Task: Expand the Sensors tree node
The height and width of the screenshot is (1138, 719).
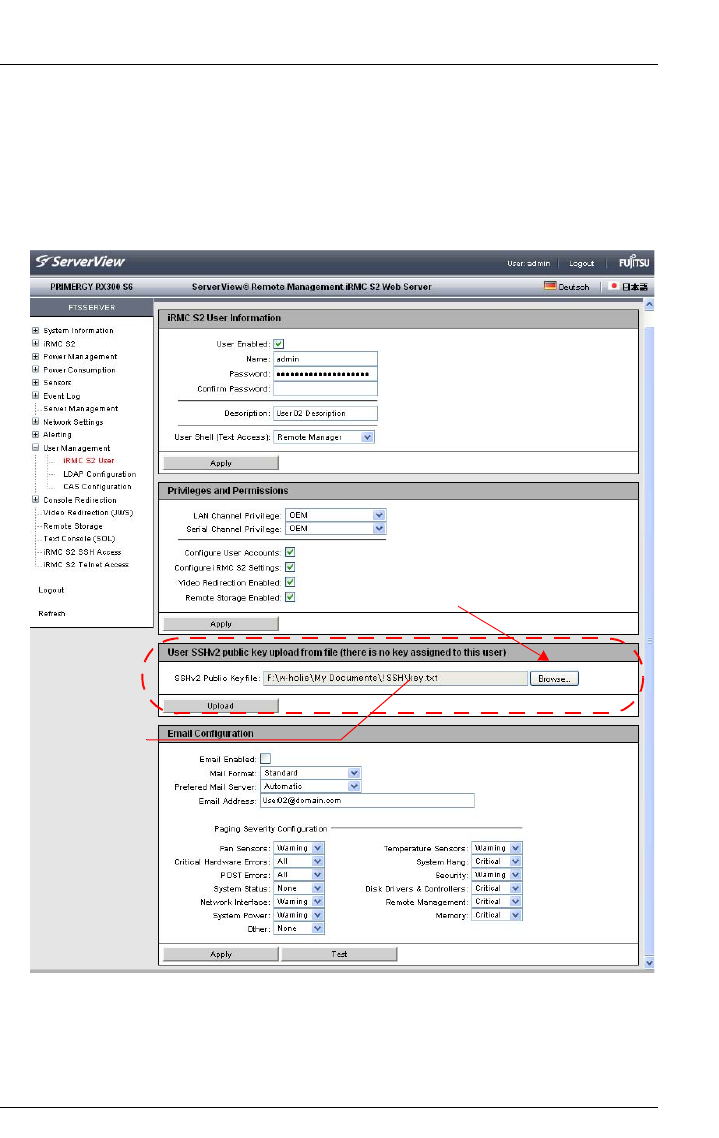Action: [36, 382]
